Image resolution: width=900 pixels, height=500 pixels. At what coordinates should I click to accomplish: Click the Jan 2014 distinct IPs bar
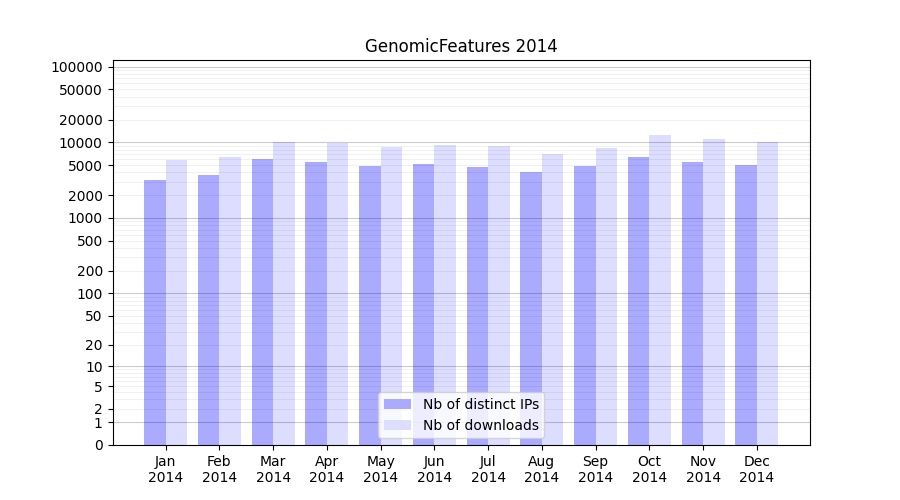pyautogui.click(x=155, y=312)
